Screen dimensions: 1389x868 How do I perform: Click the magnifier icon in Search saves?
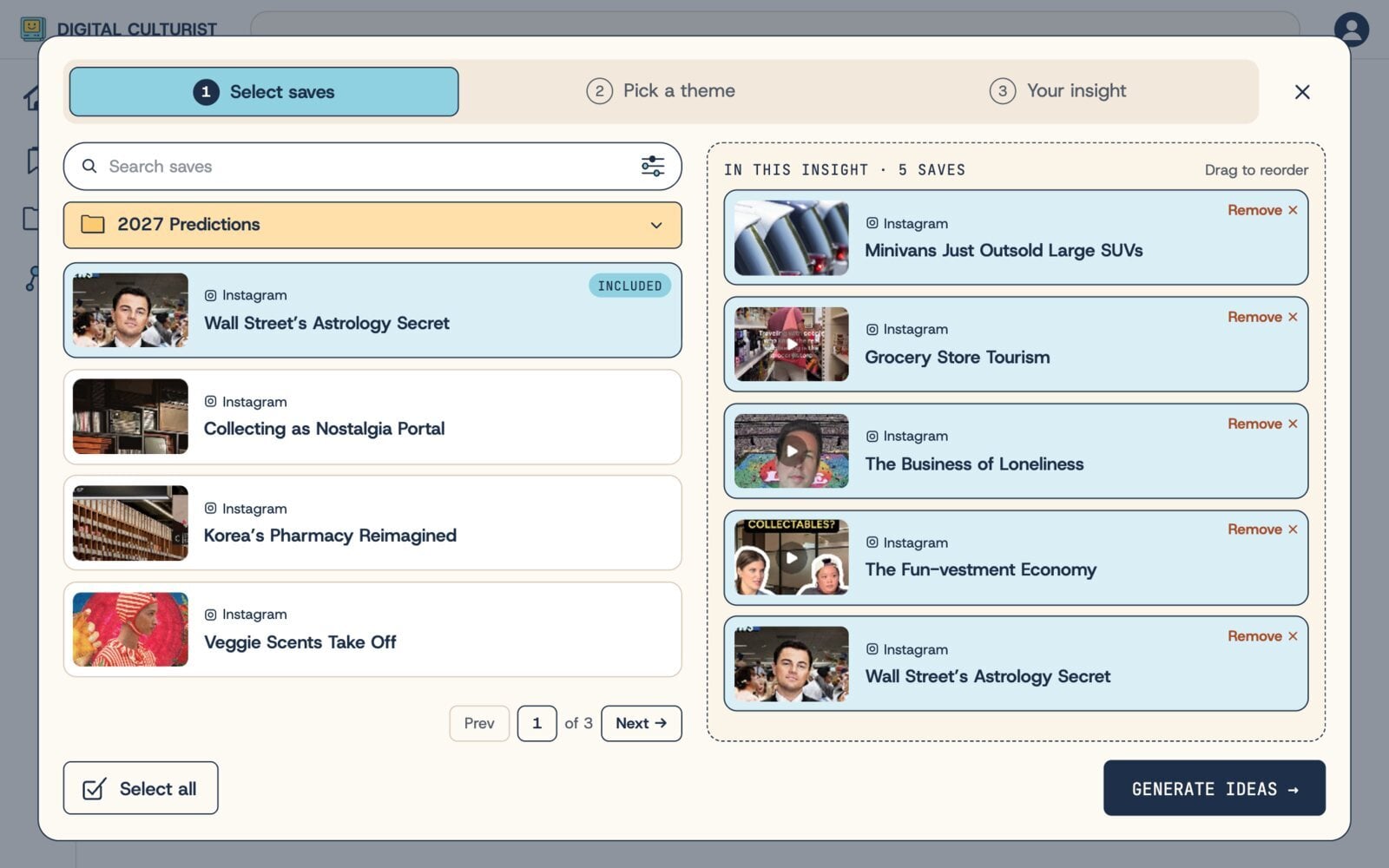pyautogui.click(x=89, y=166)
